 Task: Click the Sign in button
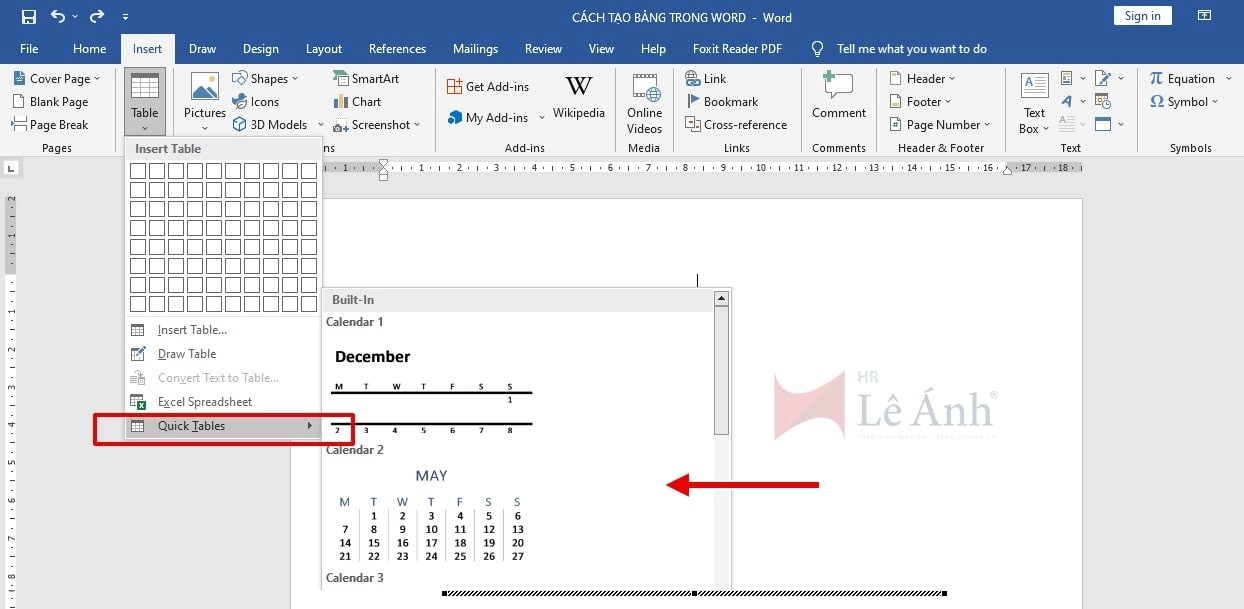coord(1142,16)
